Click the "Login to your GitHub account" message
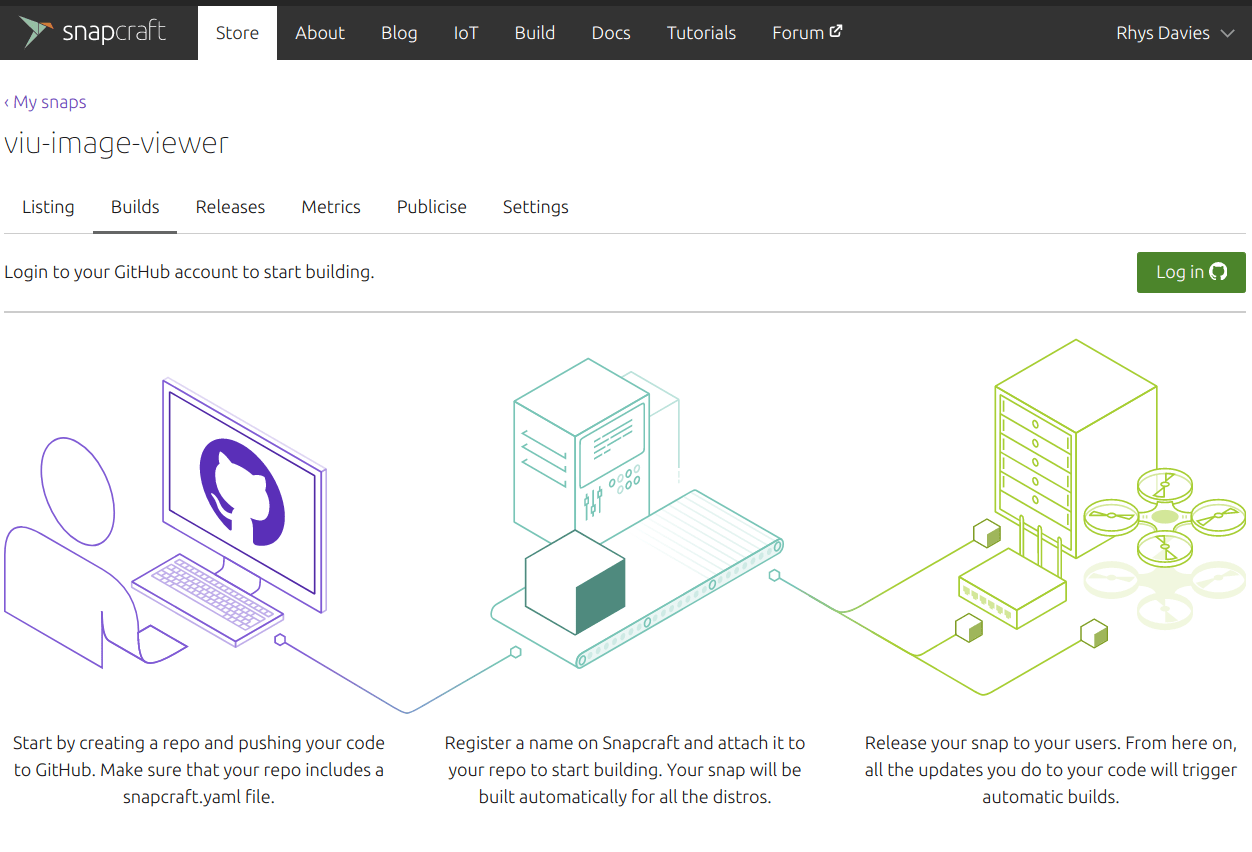This screenshot has width=1252, height=852. (189, 272)
